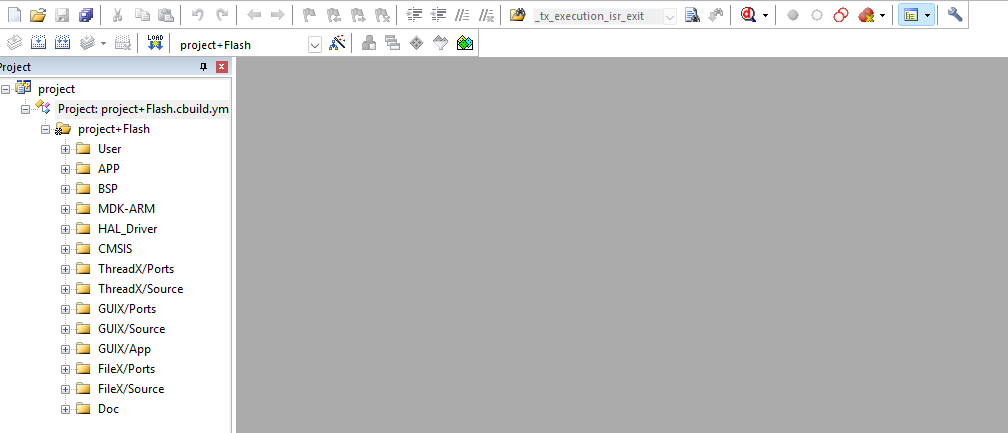Open the Pack Installer icon

coord(465,44)
